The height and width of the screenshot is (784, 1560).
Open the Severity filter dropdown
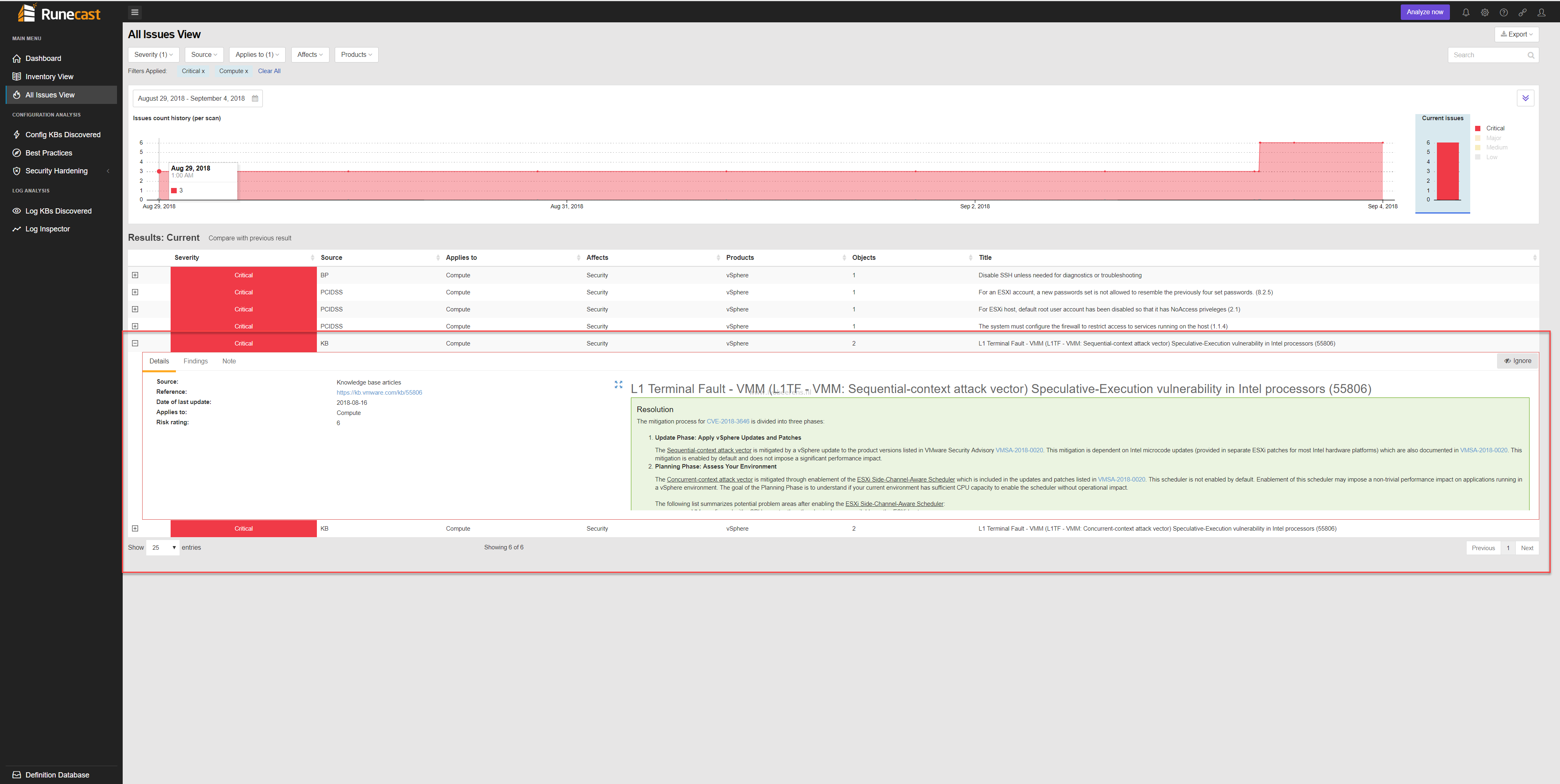click(153, 55)
